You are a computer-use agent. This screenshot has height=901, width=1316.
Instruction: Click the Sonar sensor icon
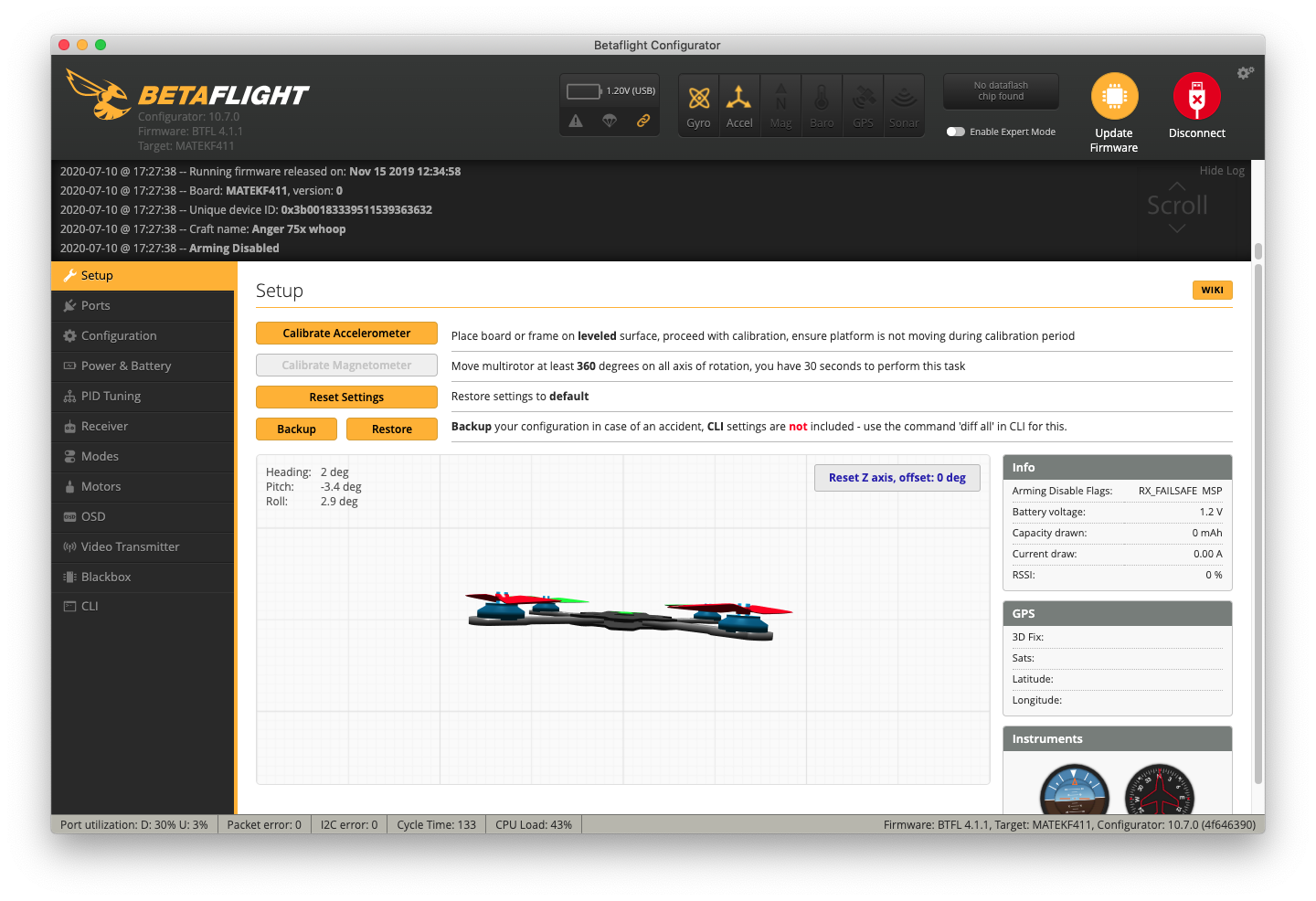904,98
